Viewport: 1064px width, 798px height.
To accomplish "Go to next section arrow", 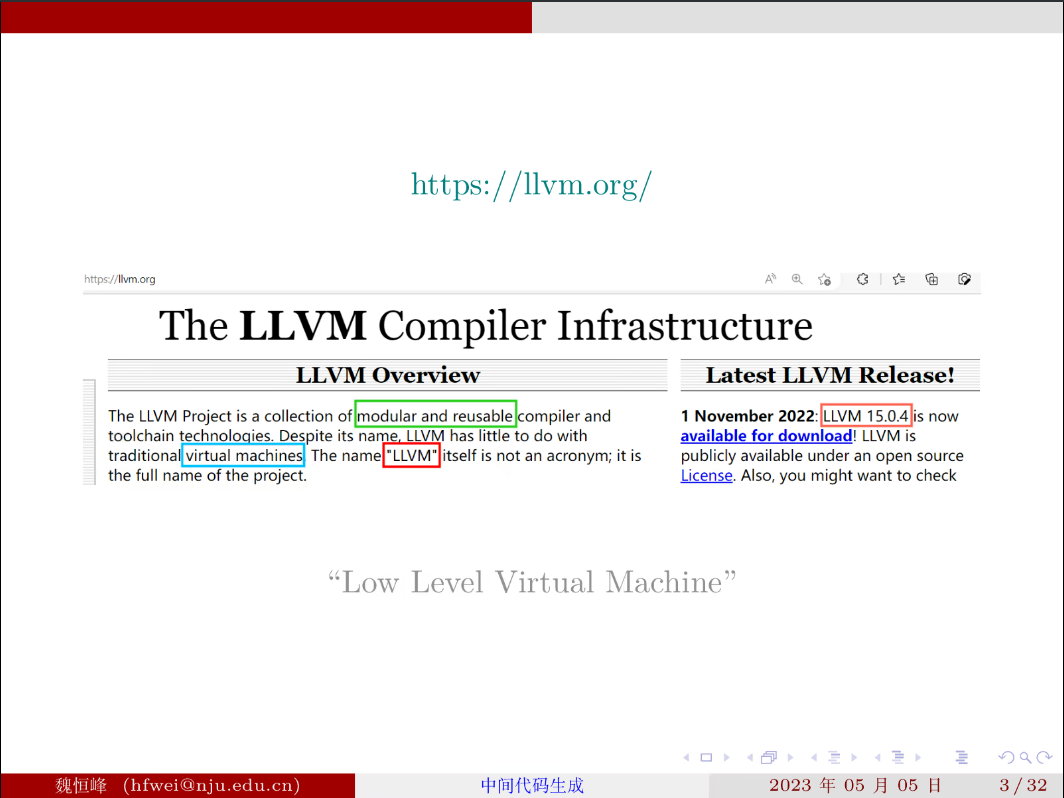I will [918, 757].
